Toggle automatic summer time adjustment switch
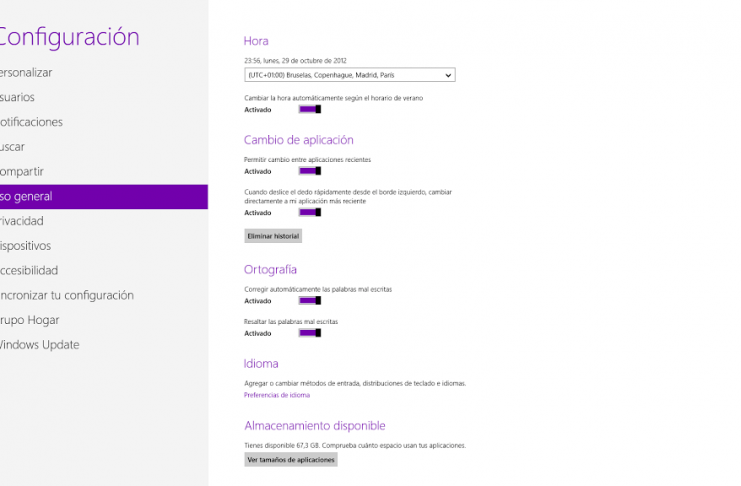Image resolution: width=741 pixels, height=486 pixels. (x=310, y=109)
